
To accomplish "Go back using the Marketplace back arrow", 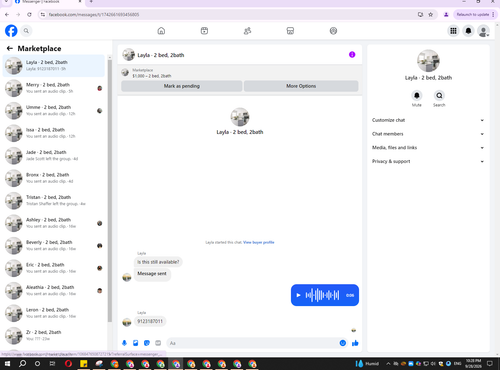I will (x=10, y=48).
